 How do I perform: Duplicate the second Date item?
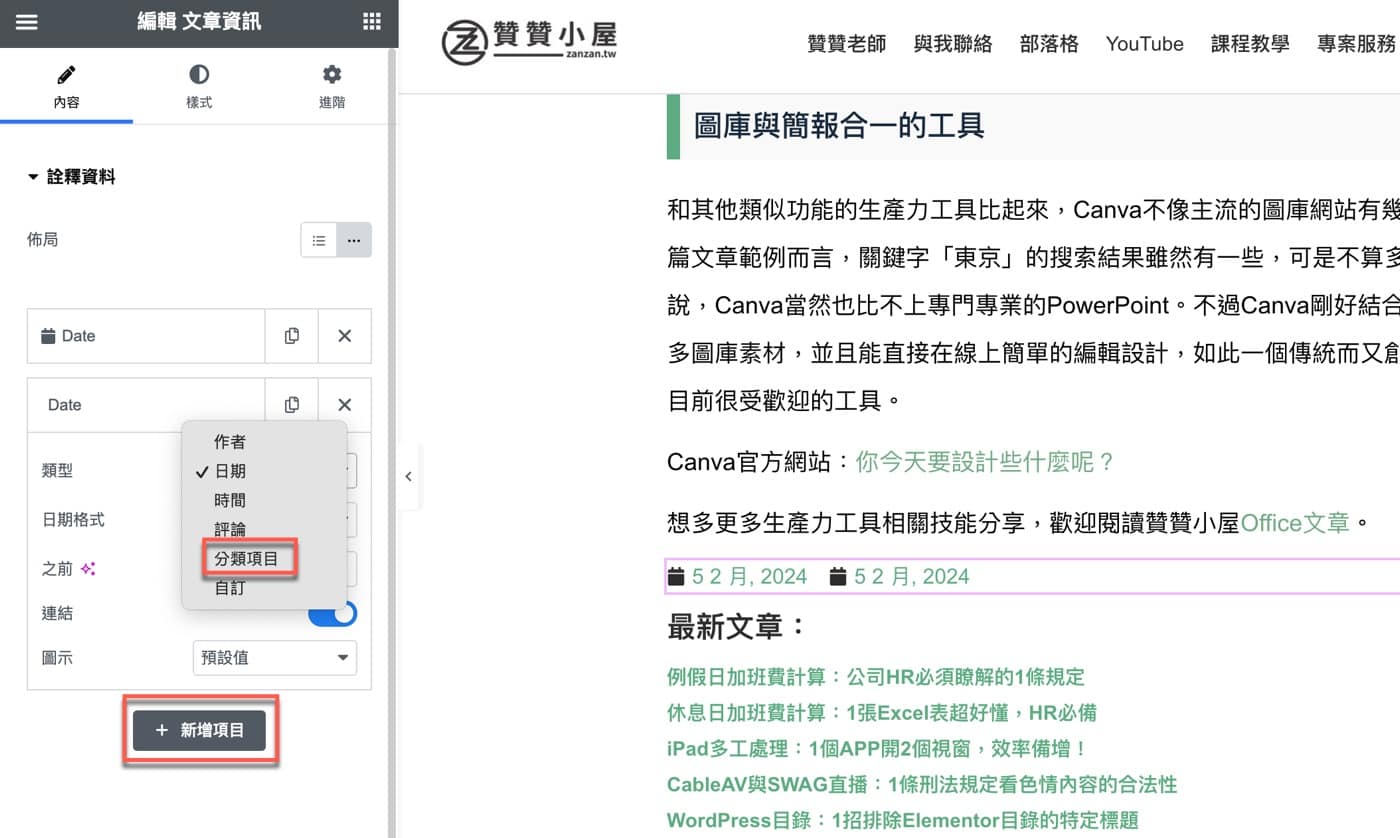click(x=291, y=405)
